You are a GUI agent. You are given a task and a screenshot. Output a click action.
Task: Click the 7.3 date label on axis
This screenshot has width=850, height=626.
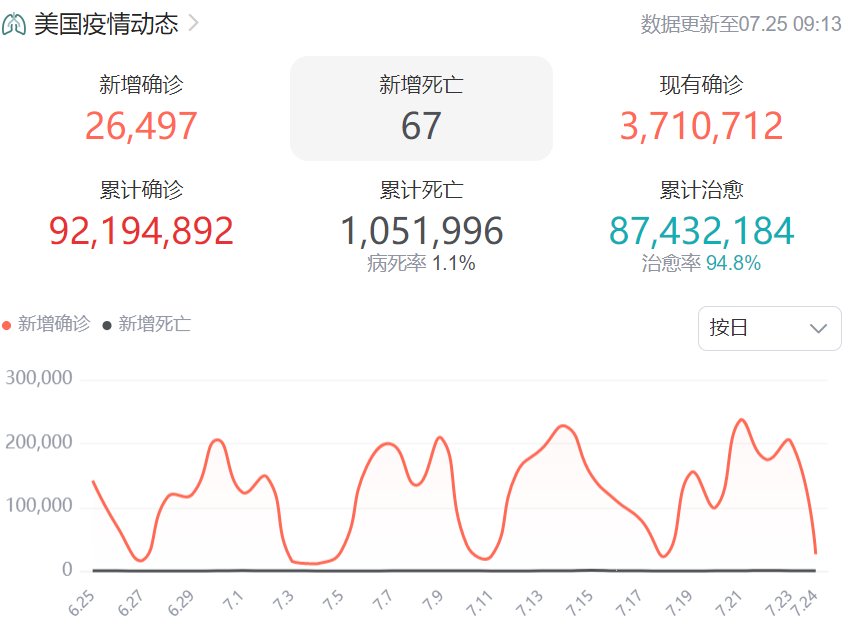tap(284, 601)
